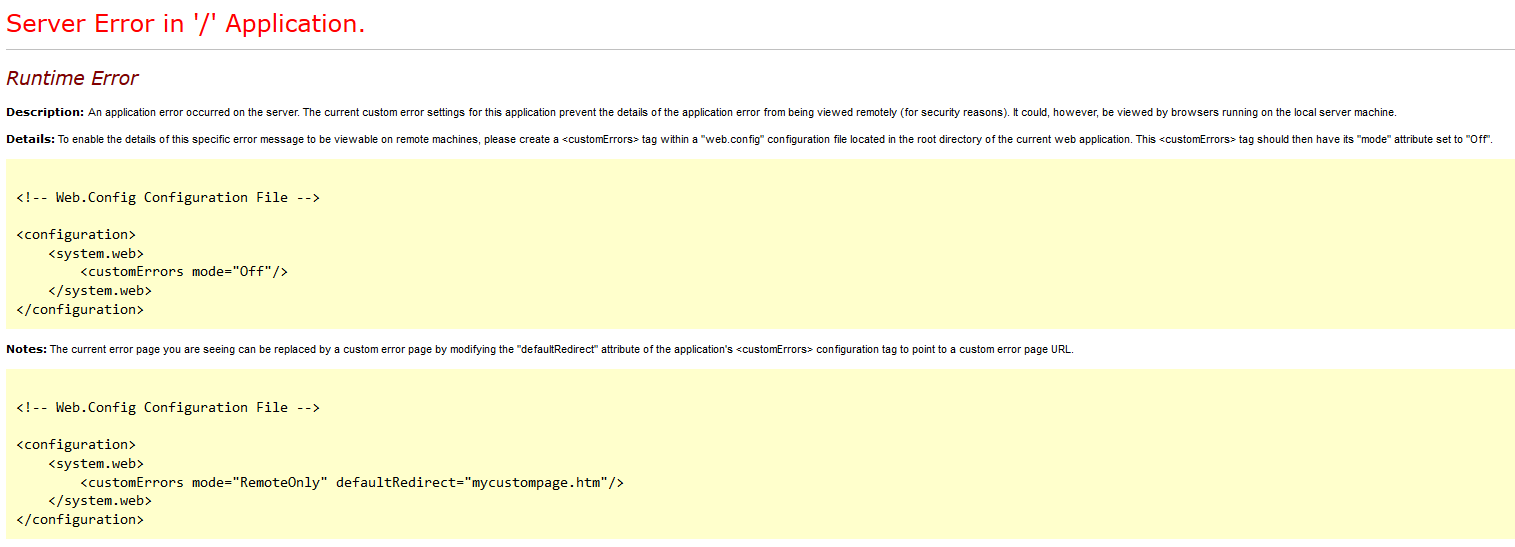Click the second closing </system.web> tag
Image resolution: width=1515 pixels, height=547 pixels.
(x=100, y=501)
